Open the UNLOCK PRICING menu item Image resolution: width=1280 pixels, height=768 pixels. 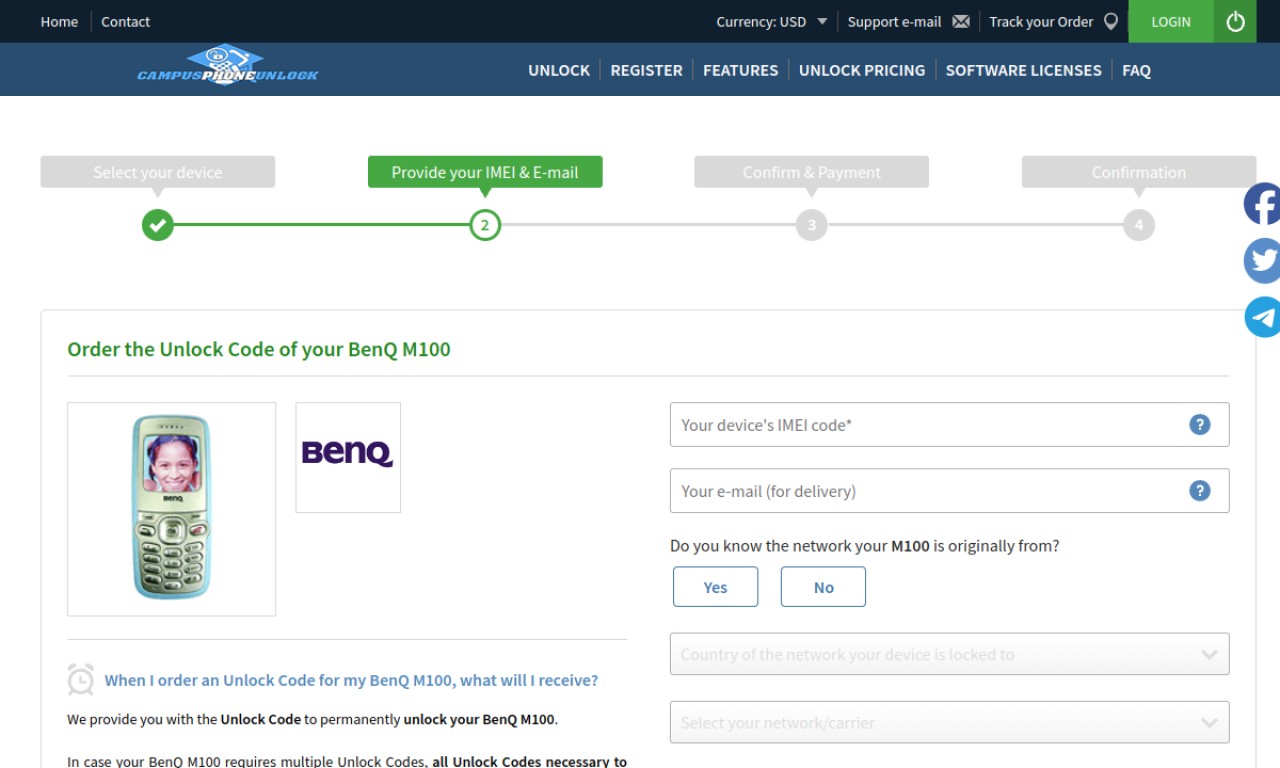click(x=862, y=70)
